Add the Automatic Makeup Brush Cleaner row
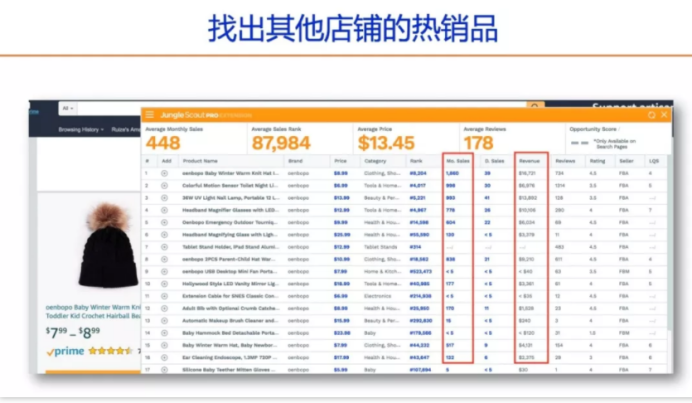692x403 pixels. coord(164,321)
